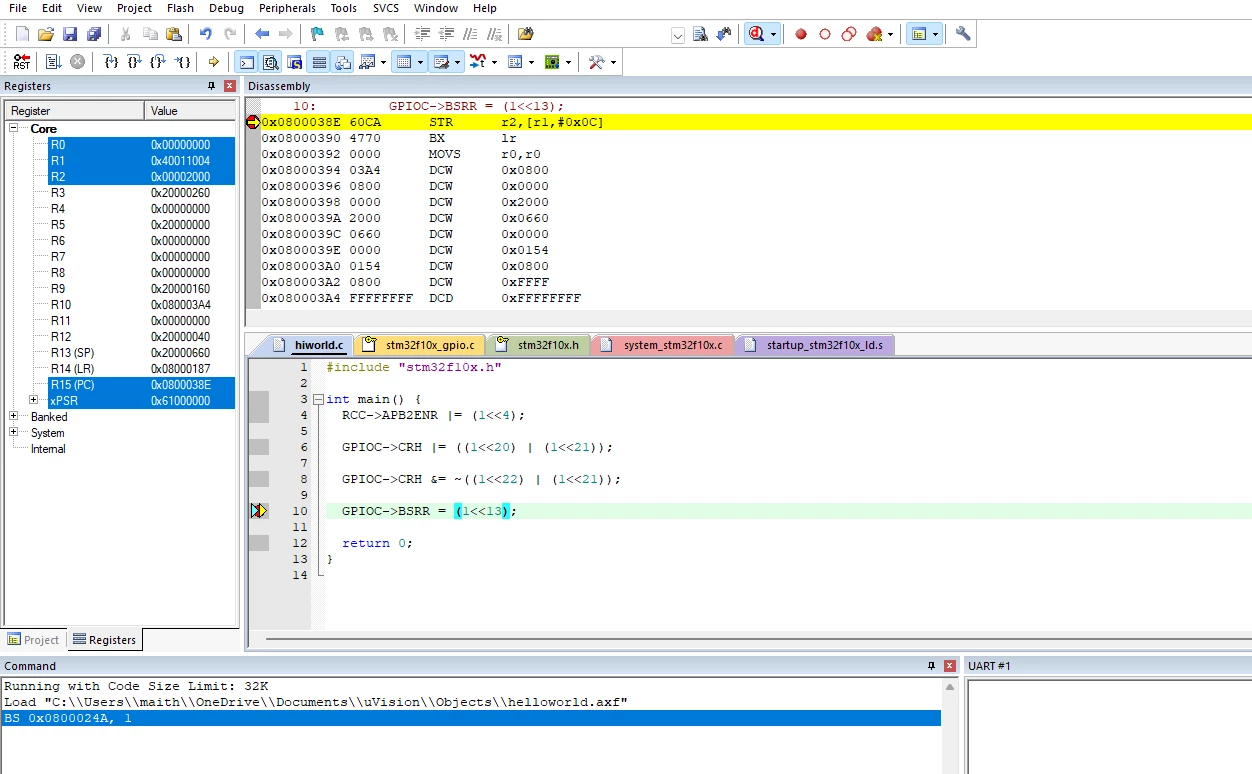1252x774 pixels.
Task: Click the Undo arrow icon
Action: pyautogui.click(x=205, y=34)
